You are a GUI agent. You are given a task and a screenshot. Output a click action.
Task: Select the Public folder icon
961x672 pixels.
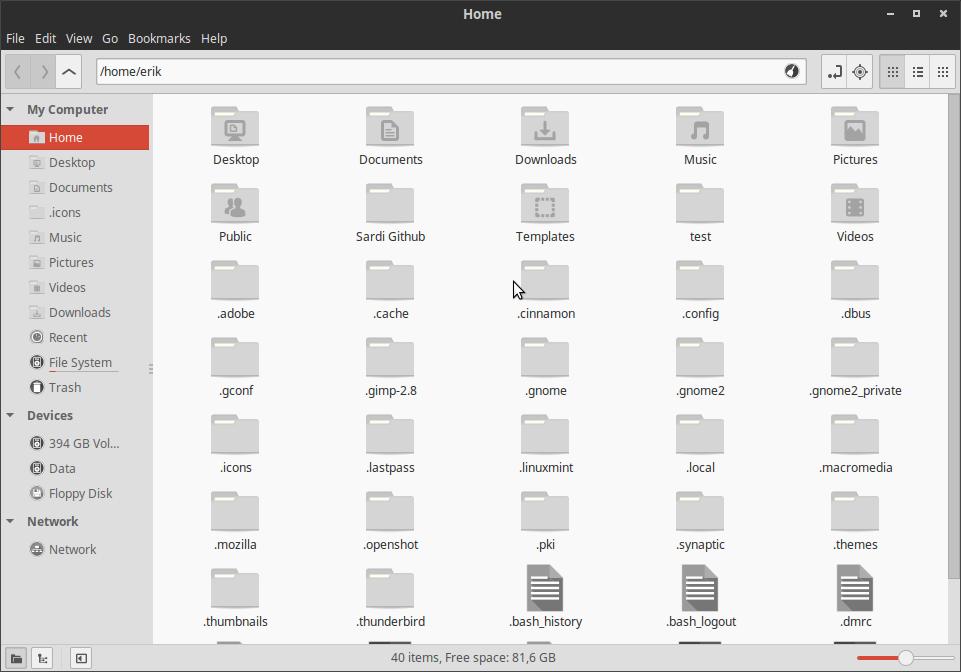pyautogui.click(x=235, y=204)
